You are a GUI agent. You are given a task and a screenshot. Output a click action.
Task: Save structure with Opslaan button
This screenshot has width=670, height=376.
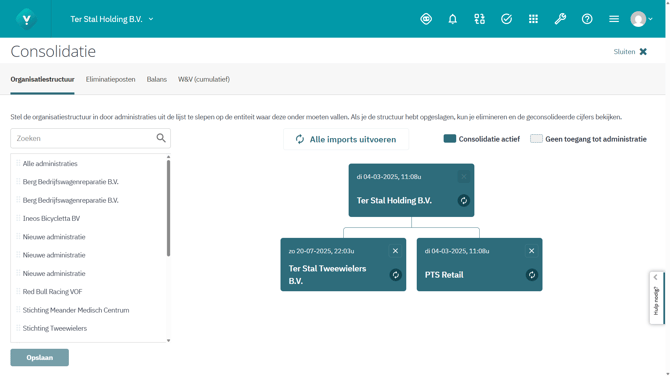click(x=39, y=358)
